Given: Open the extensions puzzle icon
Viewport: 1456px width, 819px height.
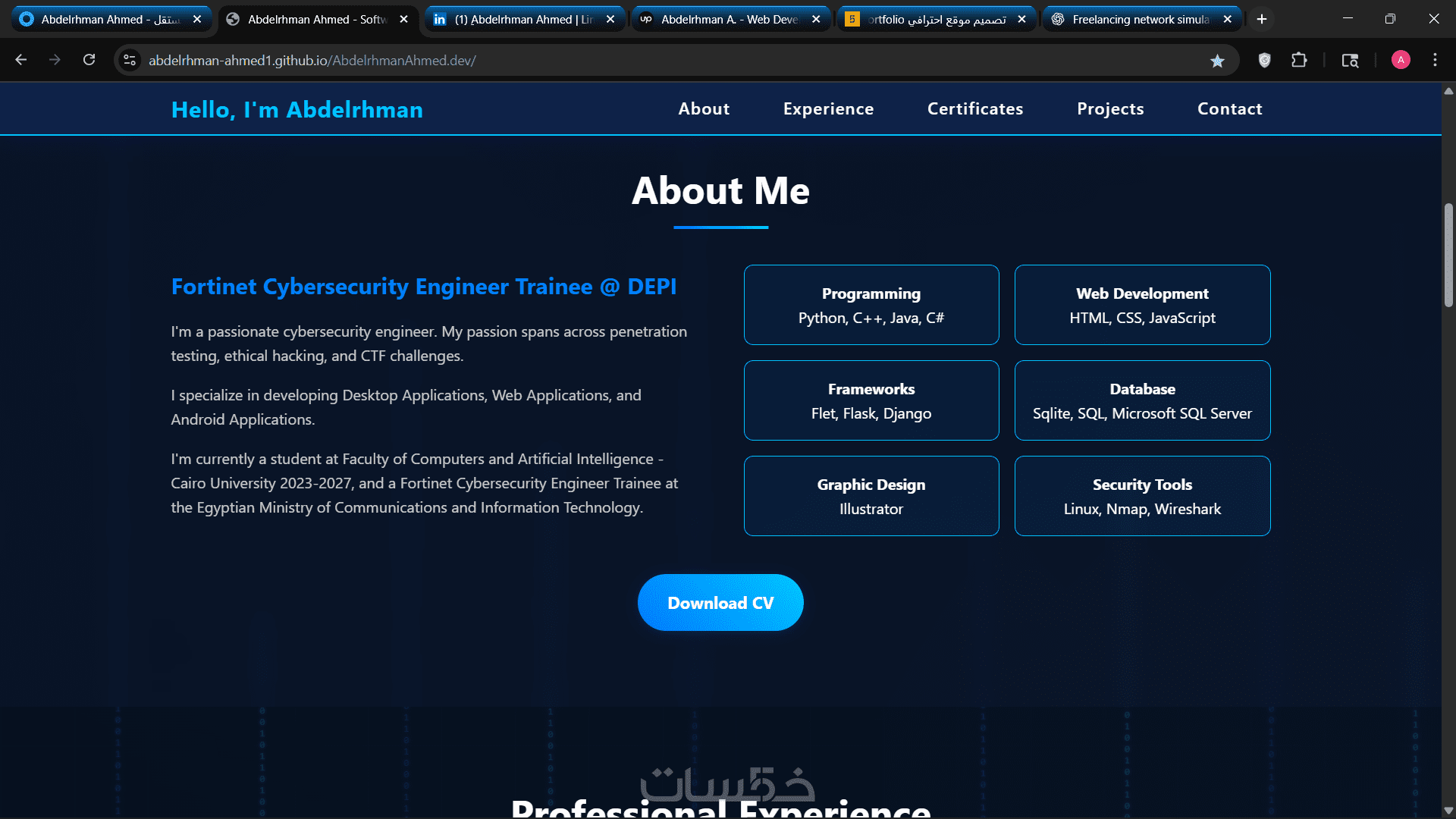Looking at the screenshot, I should (x=1299, y=60).
